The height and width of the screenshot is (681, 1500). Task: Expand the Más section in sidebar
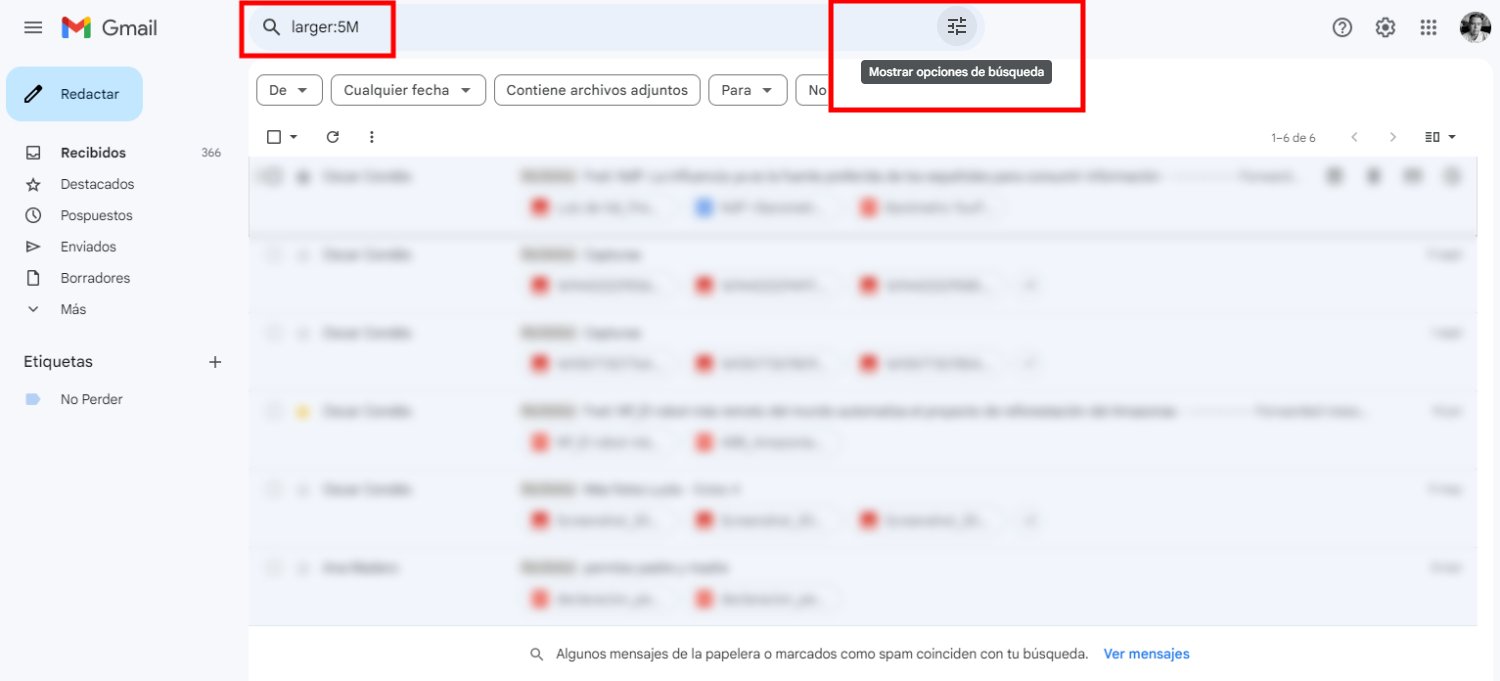(x=73, y=309)
